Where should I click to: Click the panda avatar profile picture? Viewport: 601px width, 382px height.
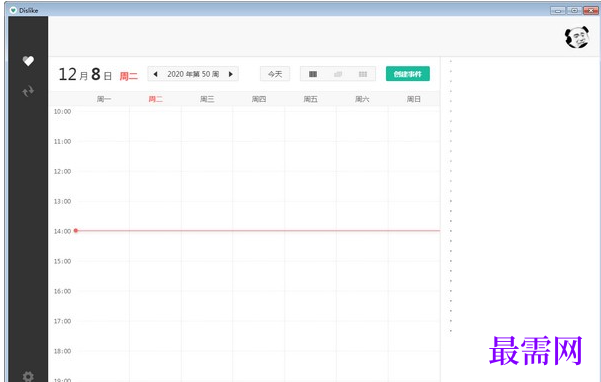coord(576,38)
